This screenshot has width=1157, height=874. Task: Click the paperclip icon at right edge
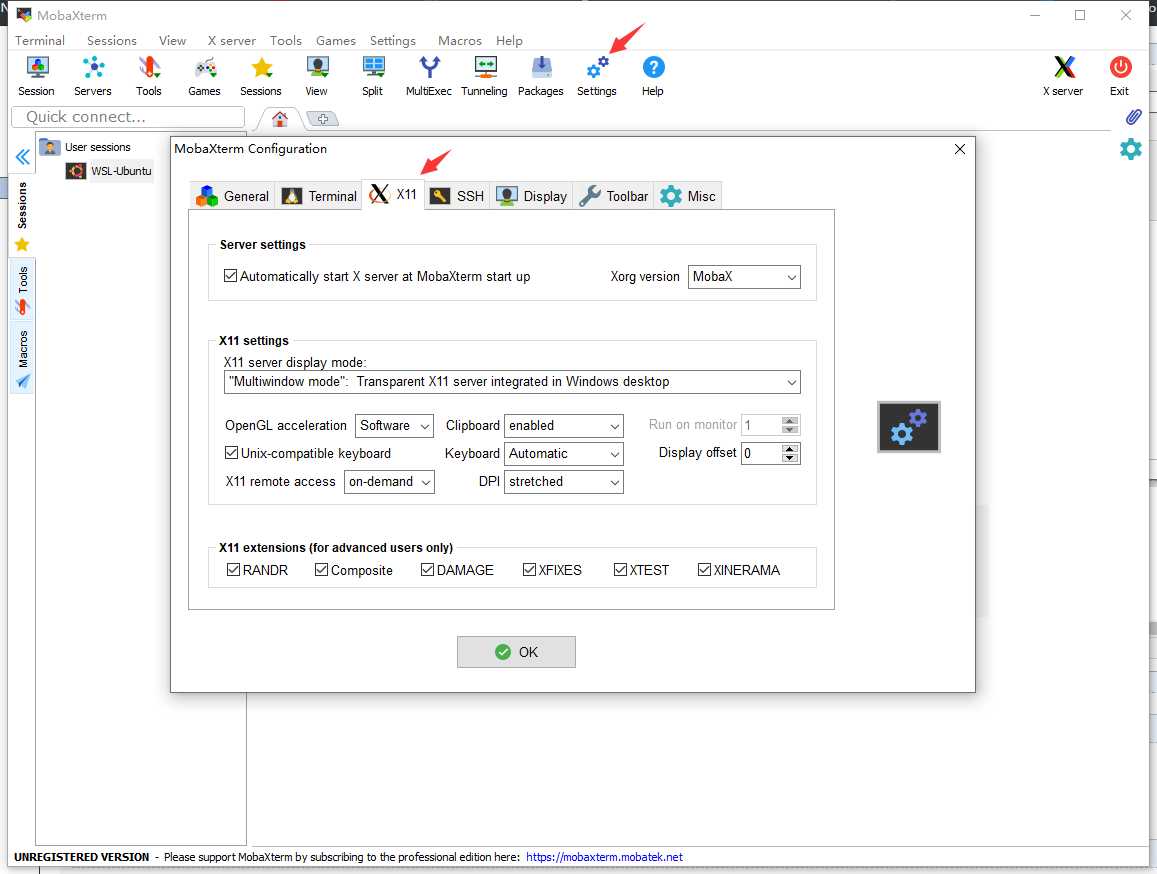point(1133,117)
